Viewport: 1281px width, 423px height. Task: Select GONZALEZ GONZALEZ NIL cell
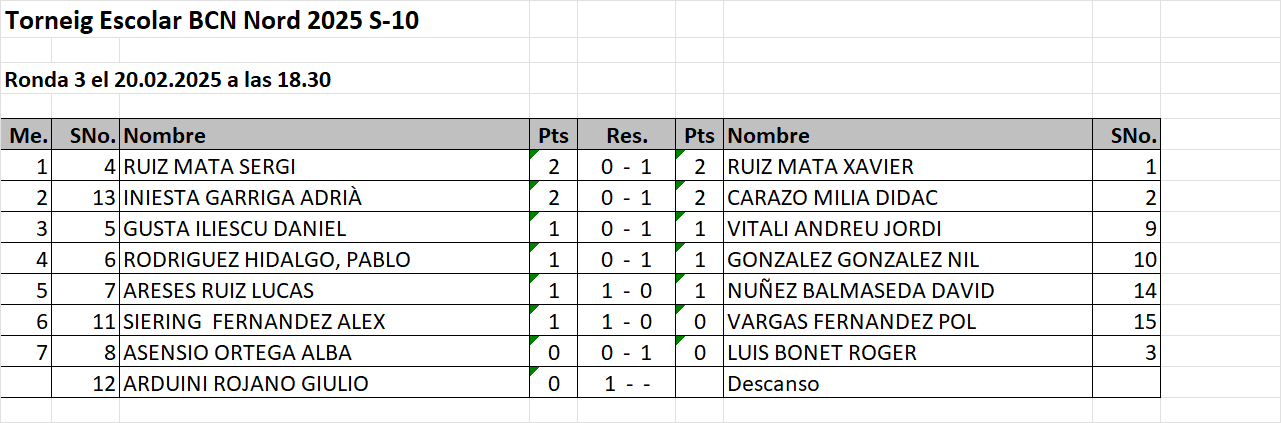tap(907, 260)
